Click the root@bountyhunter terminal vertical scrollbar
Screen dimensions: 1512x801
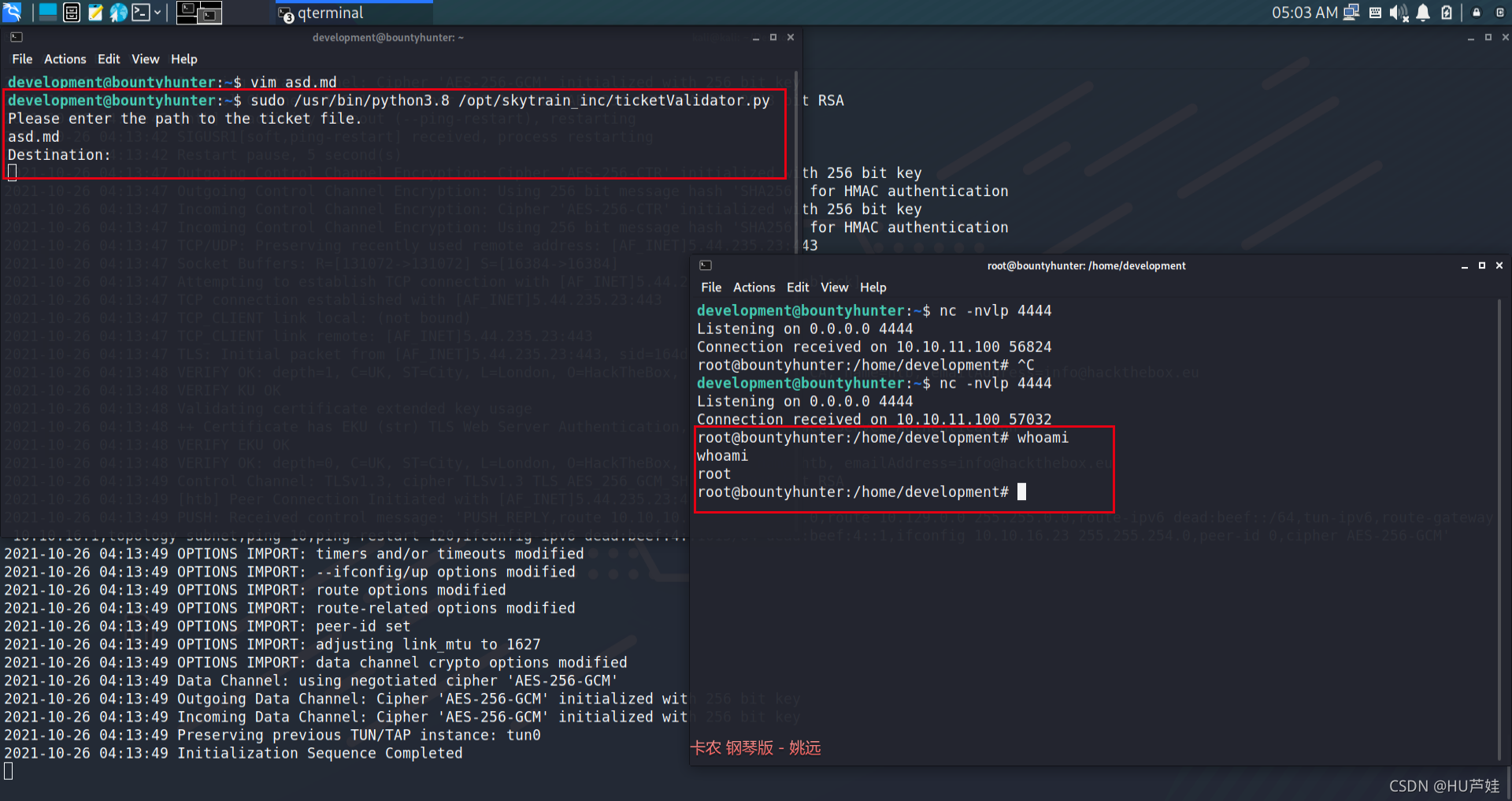click(x=1499, y=529)
